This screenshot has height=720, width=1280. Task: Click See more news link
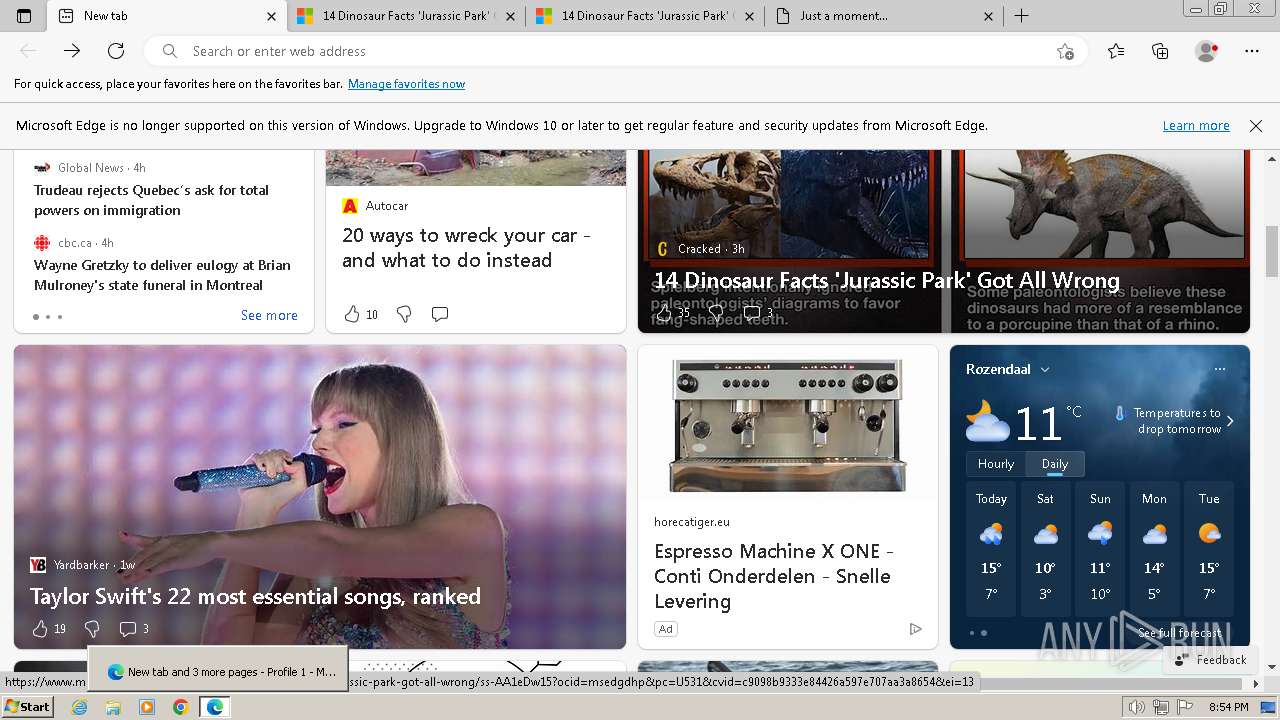click(269, 315)
